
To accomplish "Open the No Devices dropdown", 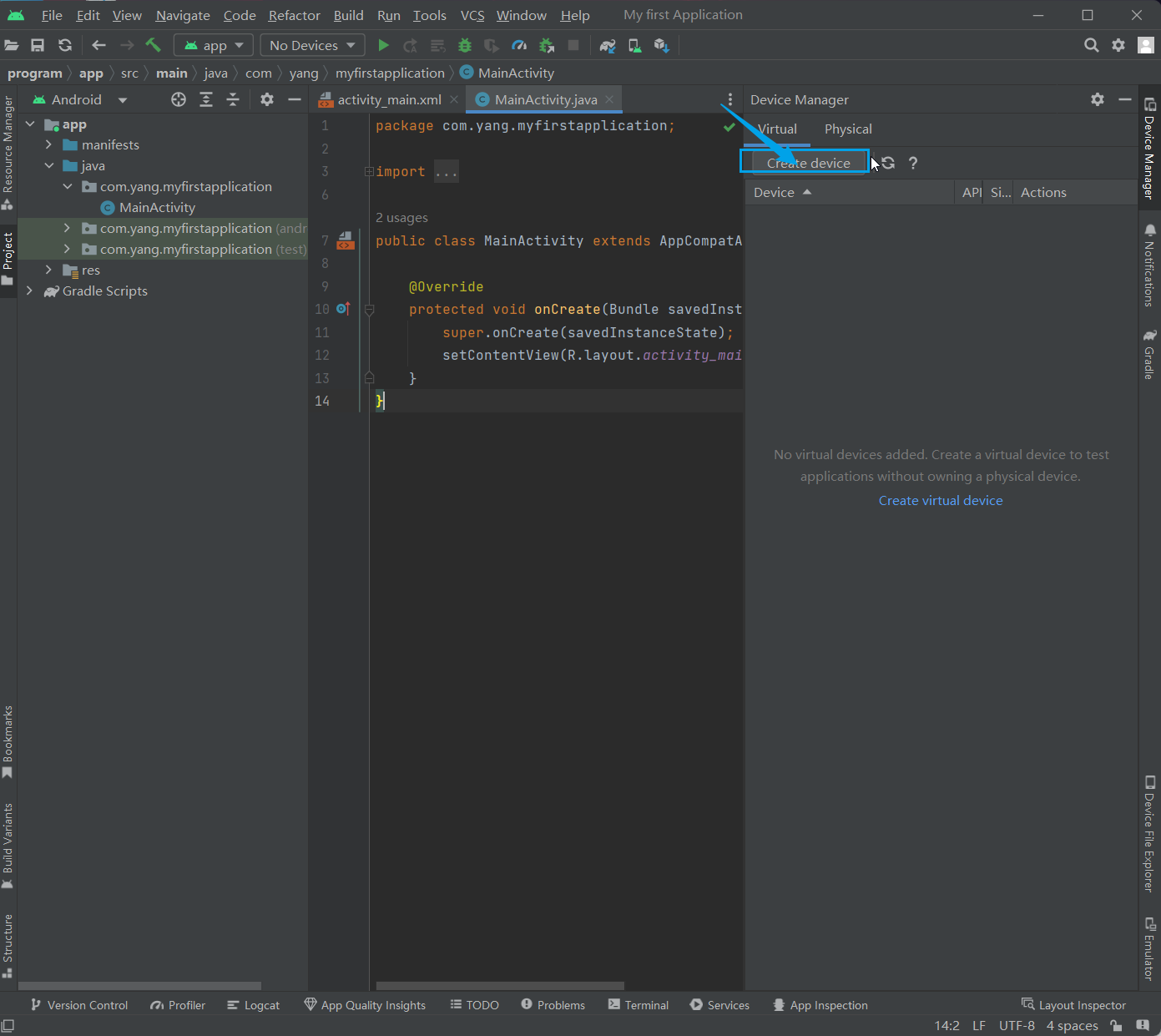I will pyautogui.click(x=312, y=45).
